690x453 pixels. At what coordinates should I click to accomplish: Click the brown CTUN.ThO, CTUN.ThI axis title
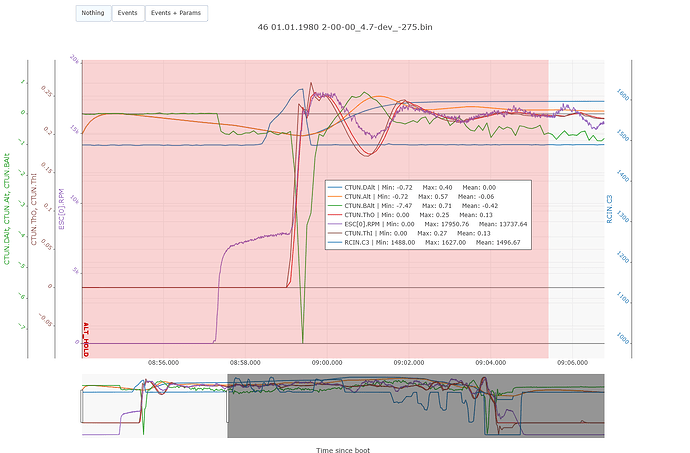[x=34, y=209]
